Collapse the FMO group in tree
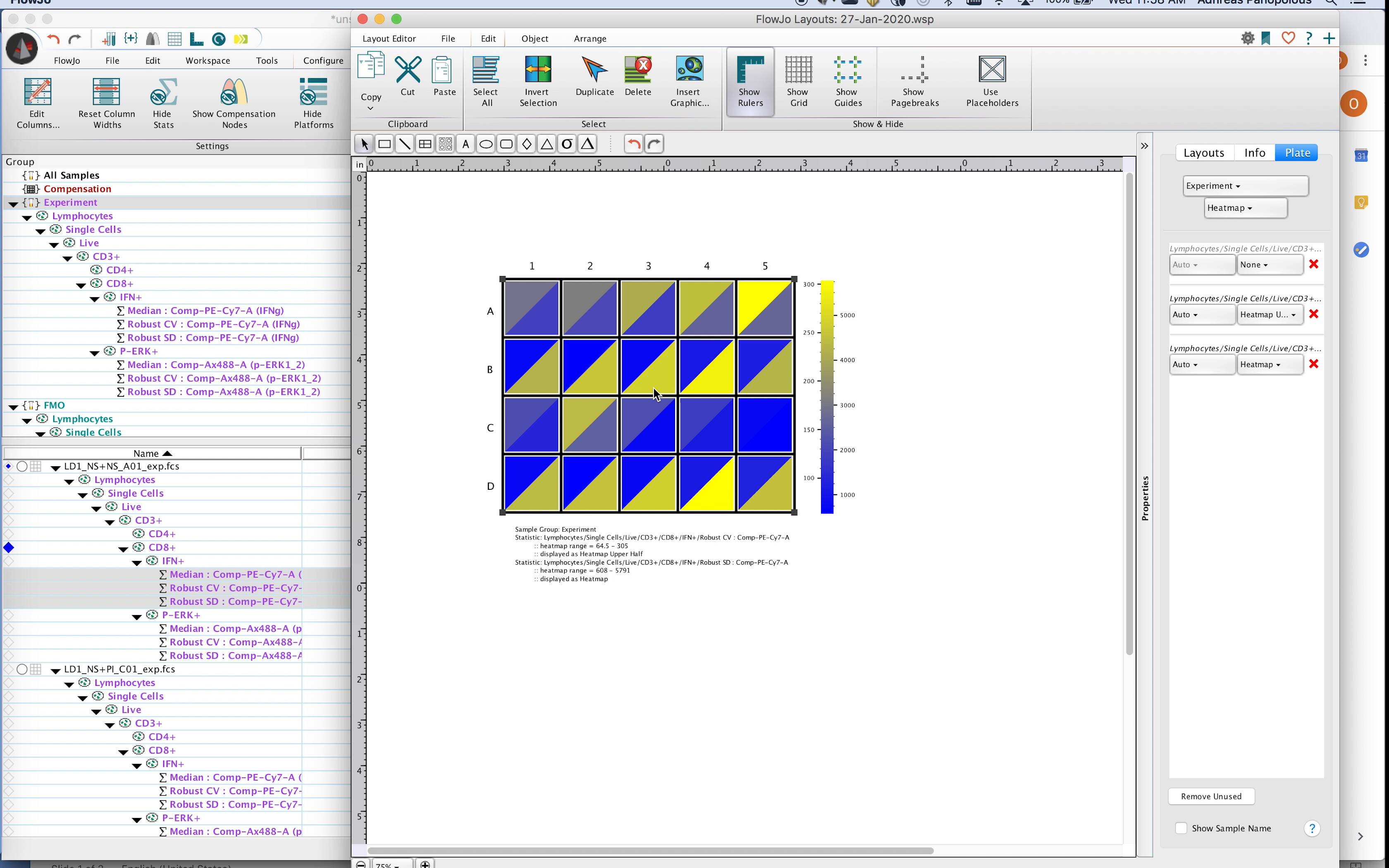The height and width of the screenshot is (868, 1389). click(x=13, y=406)
